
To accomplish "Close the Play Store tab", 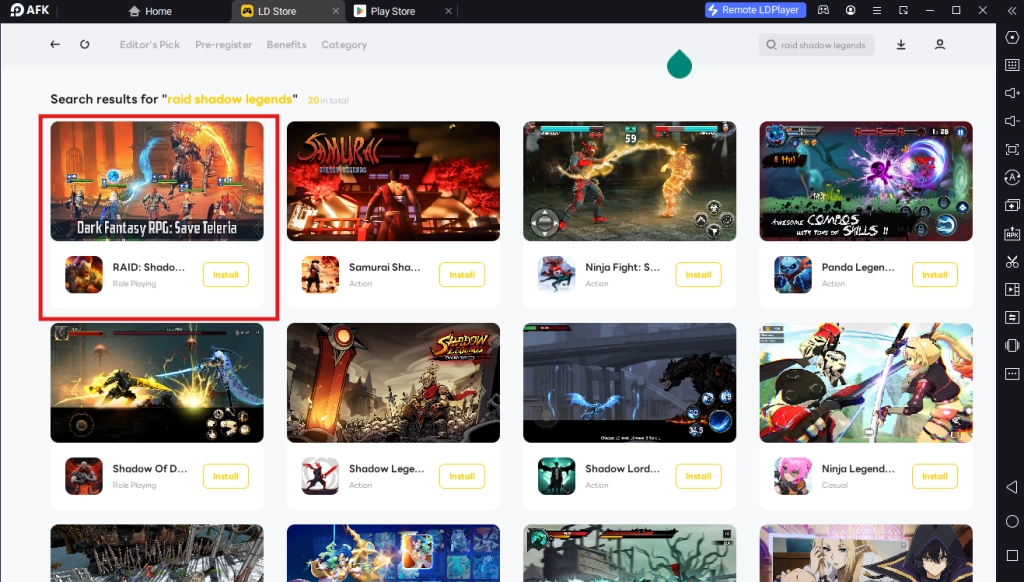I will click(448, 11).
